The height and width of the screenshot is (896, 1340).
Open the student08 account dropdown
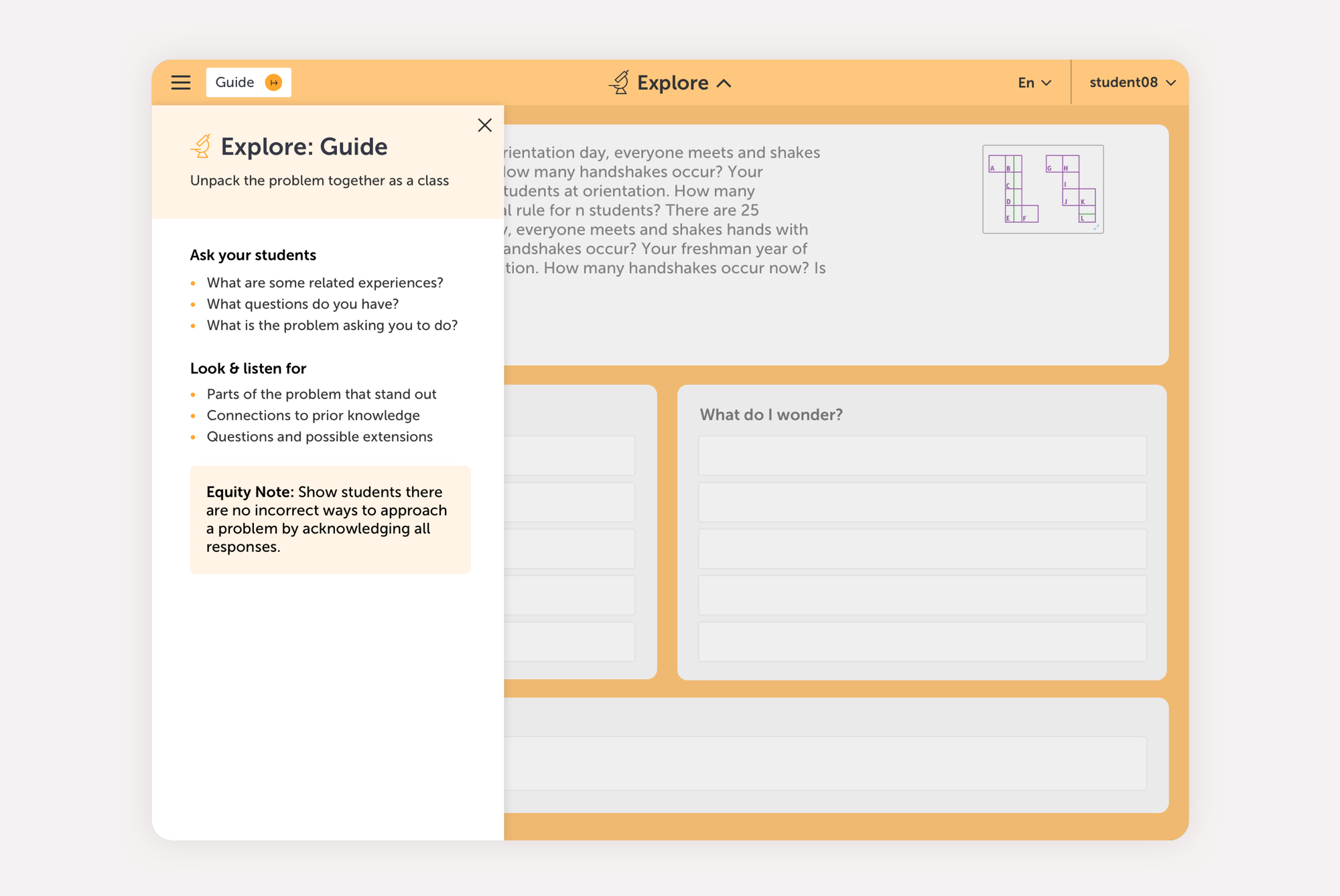pyautogui.click(x=1132, y=82)
